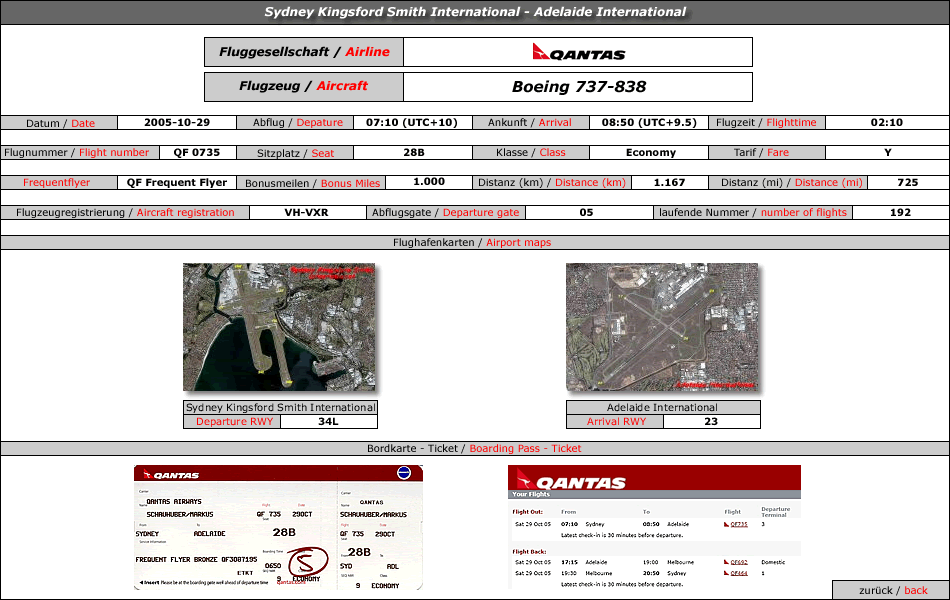Select the Boeing 737-838 aircraft text

coord(579,87)
